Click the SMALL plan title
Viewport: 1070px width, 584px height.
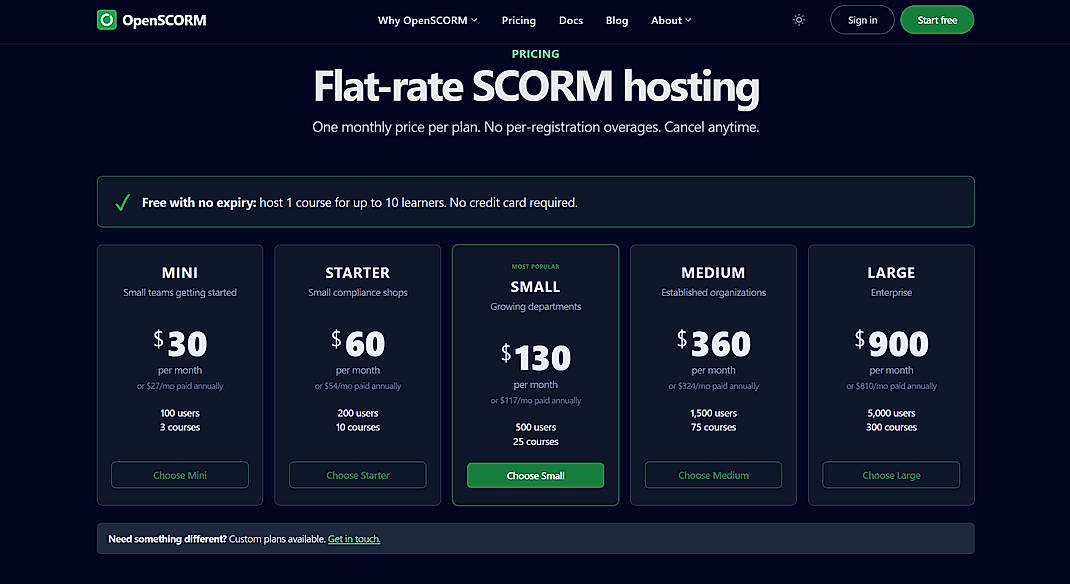point(536,287)
